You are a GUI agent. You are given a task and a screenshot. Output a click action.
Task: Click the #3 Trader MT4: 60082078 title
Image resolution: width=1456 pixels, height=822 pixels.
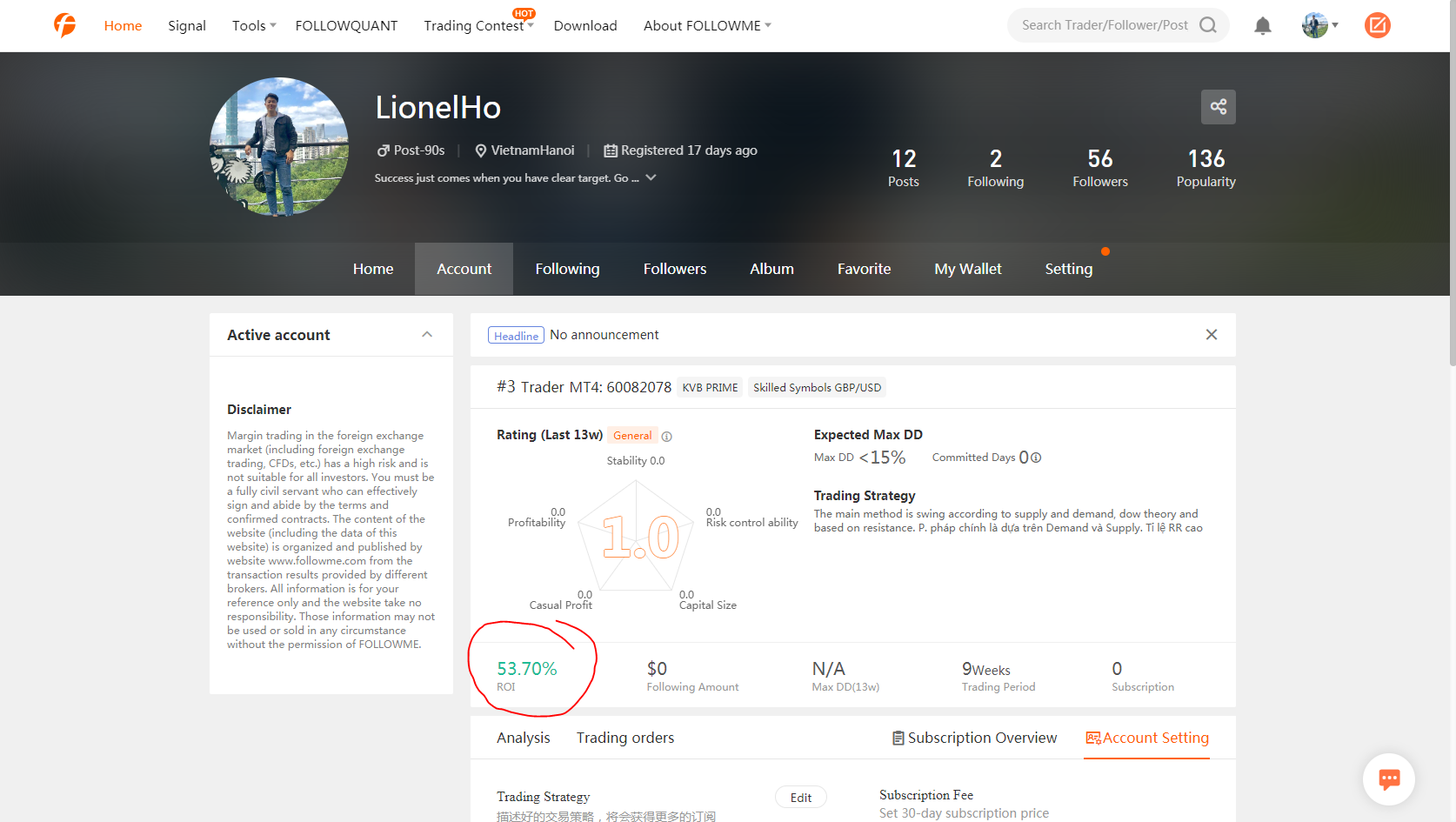pos(584,387)
